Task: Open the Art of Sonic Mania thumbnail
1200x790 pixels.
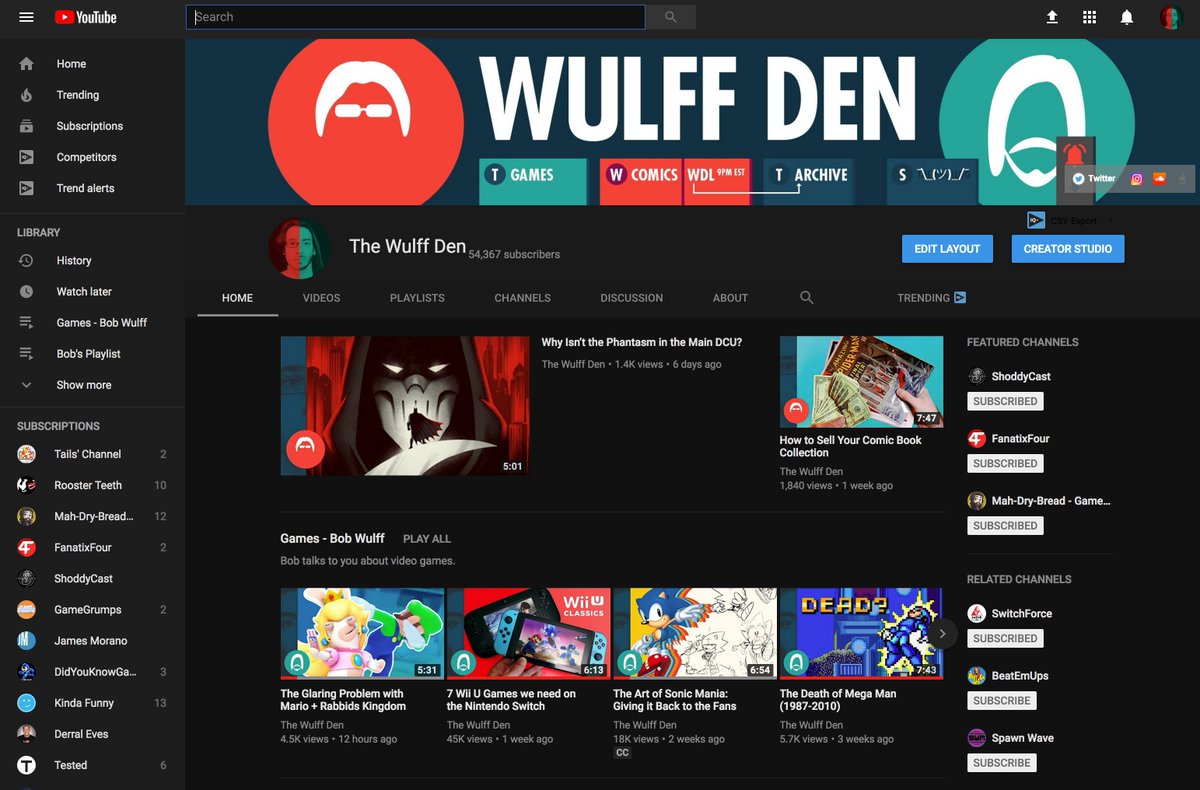Action: (695, 633)
